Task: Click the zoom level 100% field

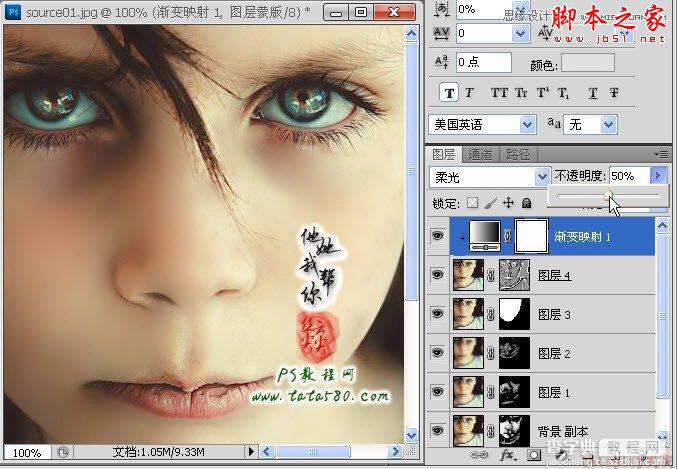Action: tap(27, 453)
